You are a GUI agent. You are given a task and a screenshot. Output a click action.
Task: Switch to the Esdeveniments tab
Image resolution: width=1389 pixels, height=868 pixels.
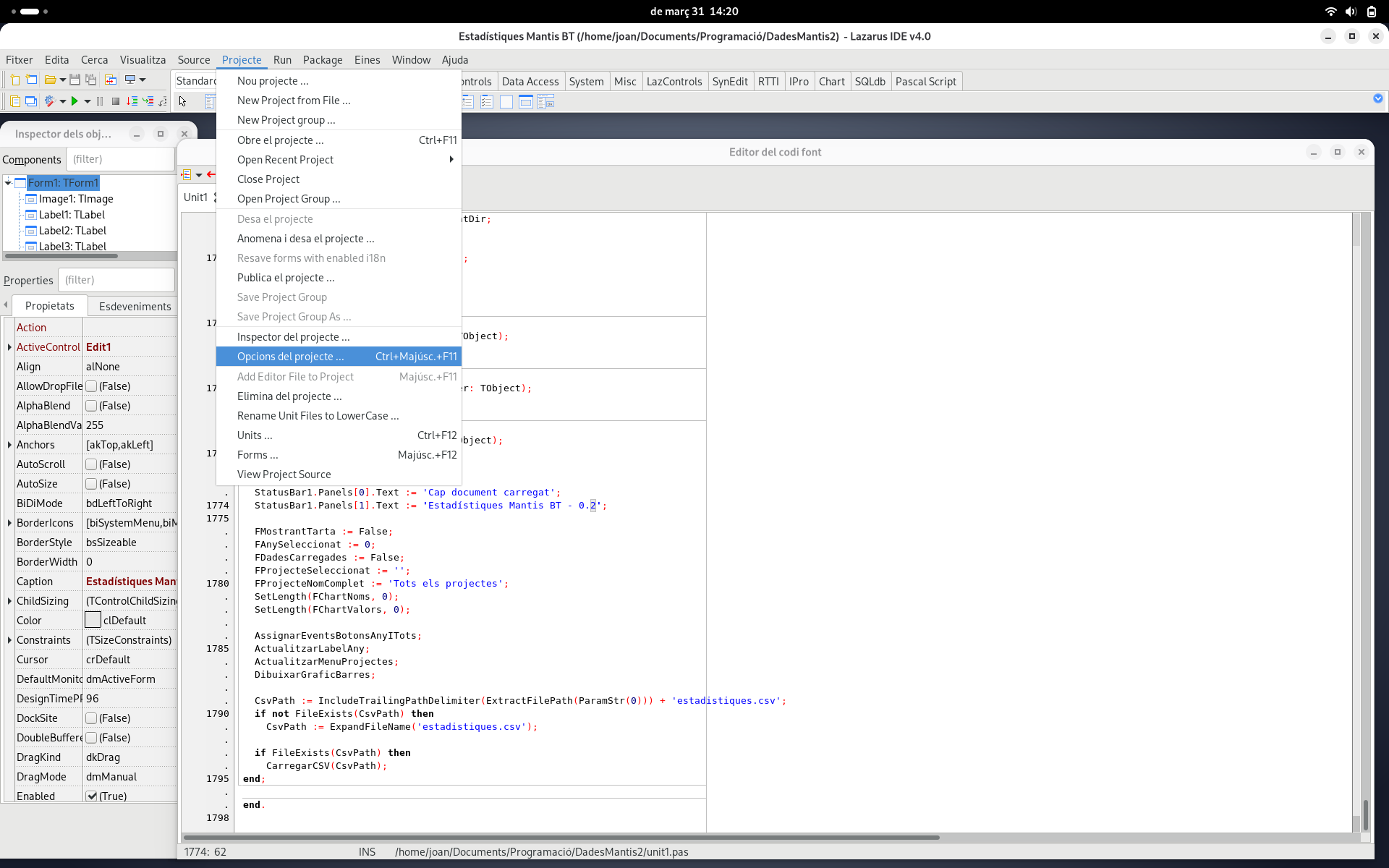click(135, 306)
